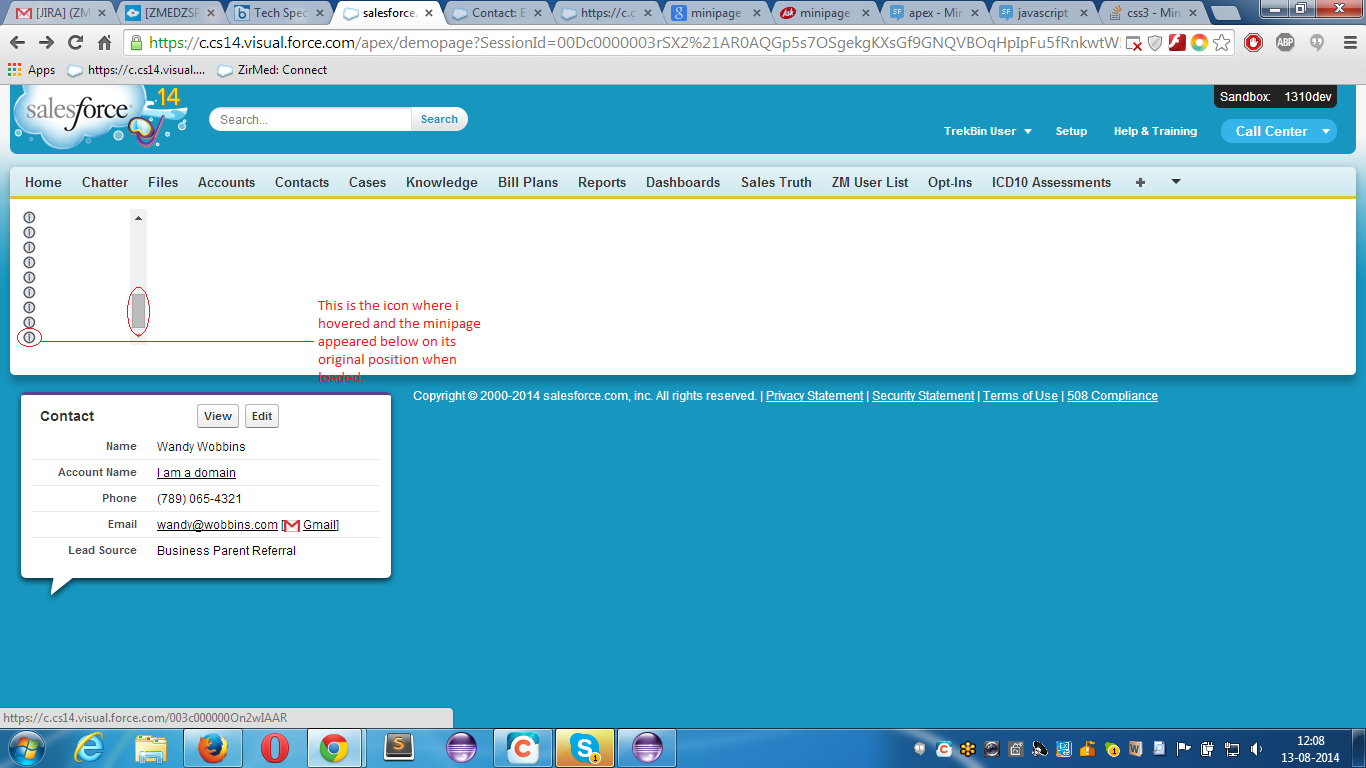Open the Dashboards tab

pos(683,182)
